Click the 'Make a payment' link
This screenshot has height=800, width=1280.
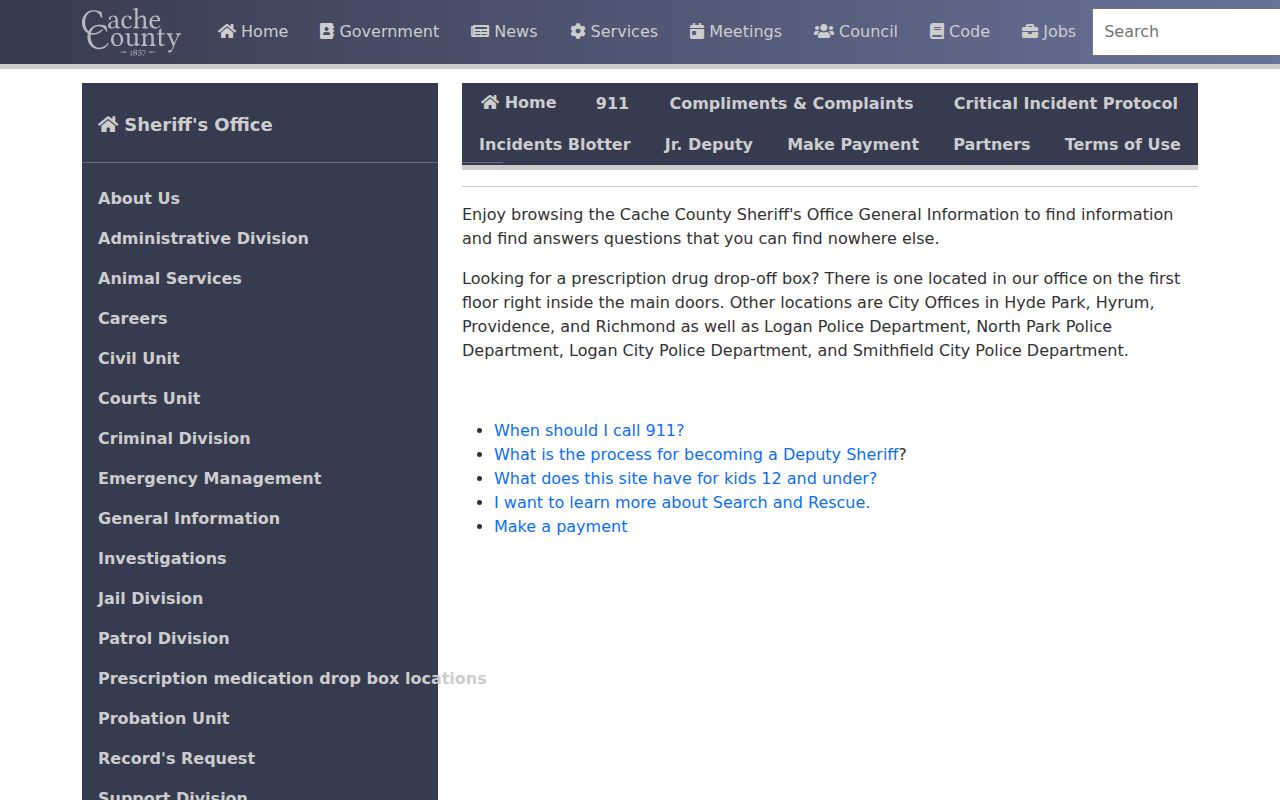(x=561, y=526)
